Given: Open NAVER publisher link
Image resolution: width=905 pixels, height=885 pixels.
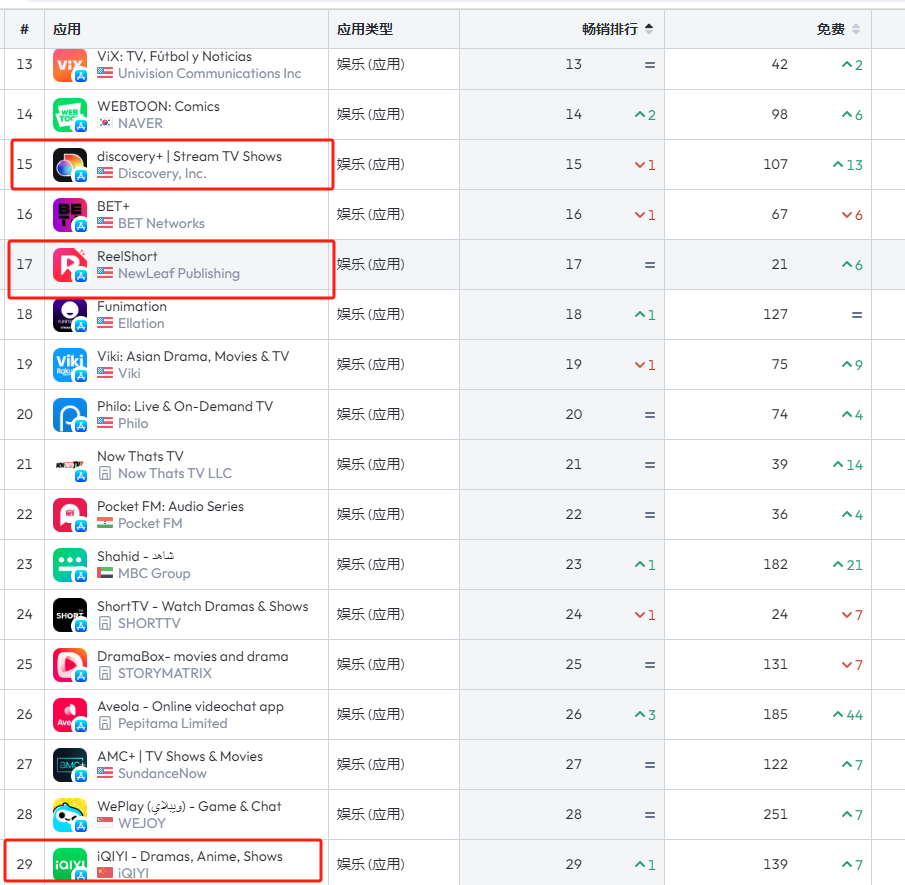Looking at the screenshot, I should pyautogui.click(x=140, y=123).
